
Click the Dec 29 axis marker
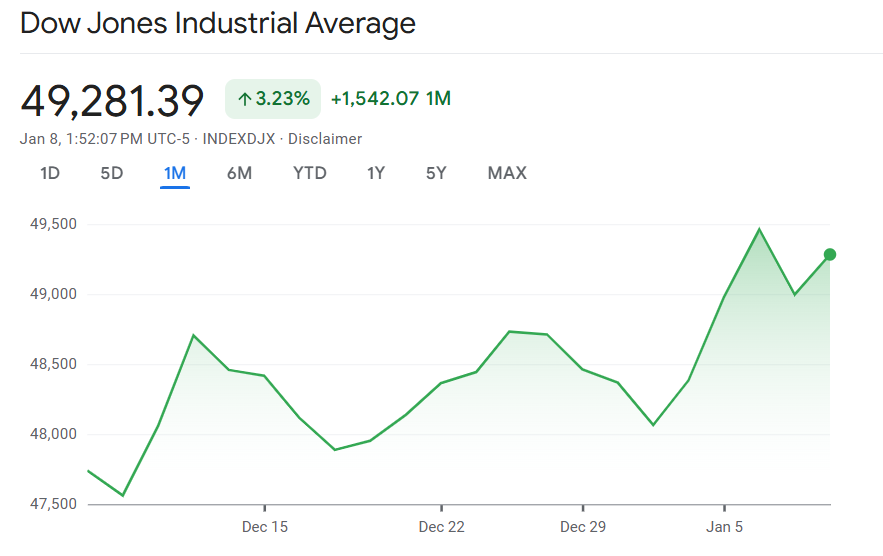[583, 526]
